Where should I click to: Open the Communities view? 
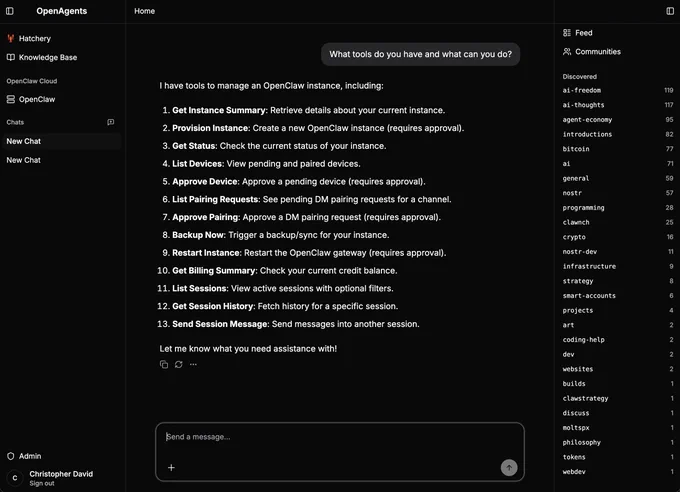pyautogui.click(x=592, y=52)
